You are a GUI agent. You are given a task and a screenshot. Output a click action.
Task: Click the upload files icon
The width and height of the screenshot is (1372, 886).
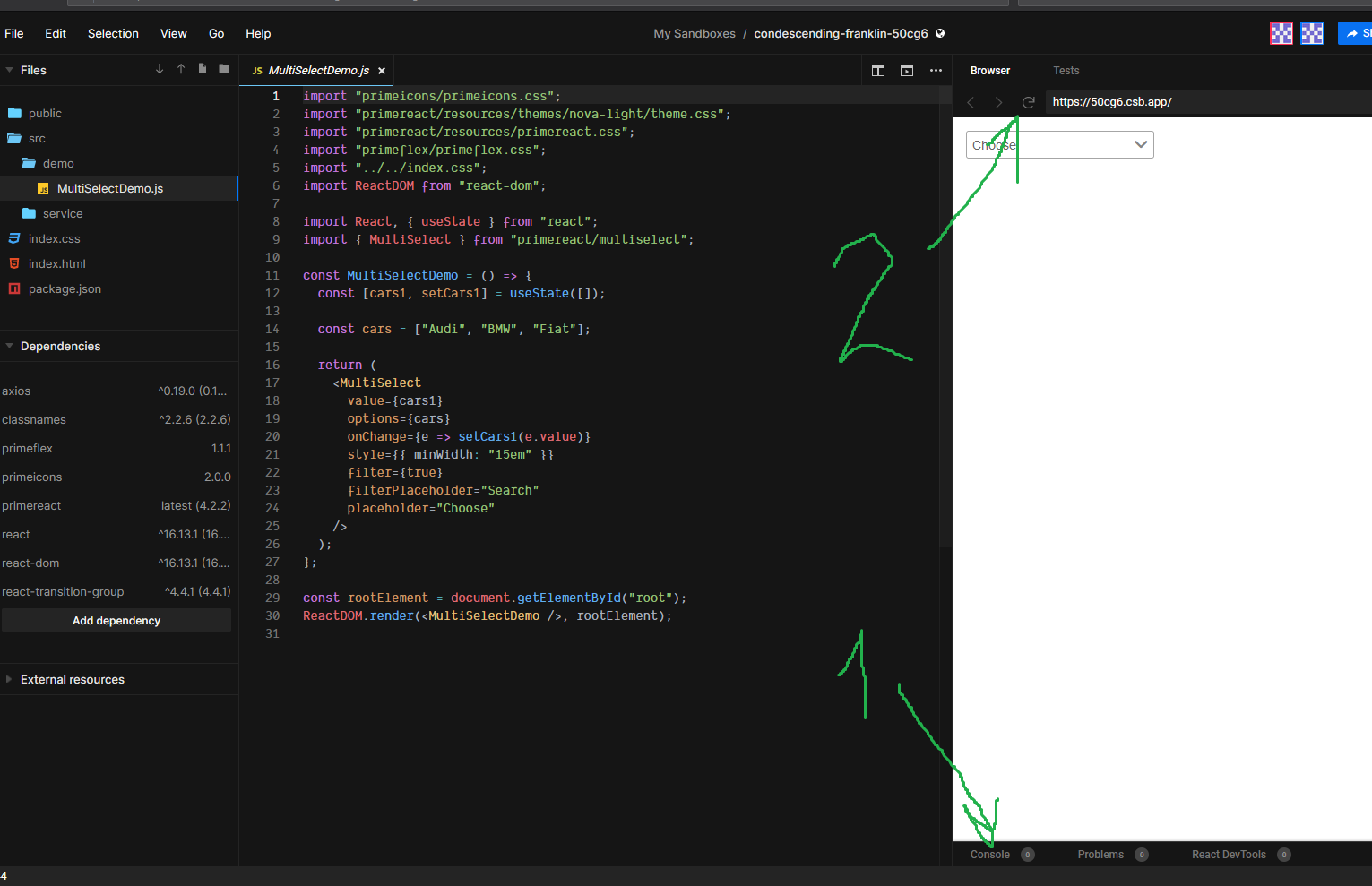[180, 69]
